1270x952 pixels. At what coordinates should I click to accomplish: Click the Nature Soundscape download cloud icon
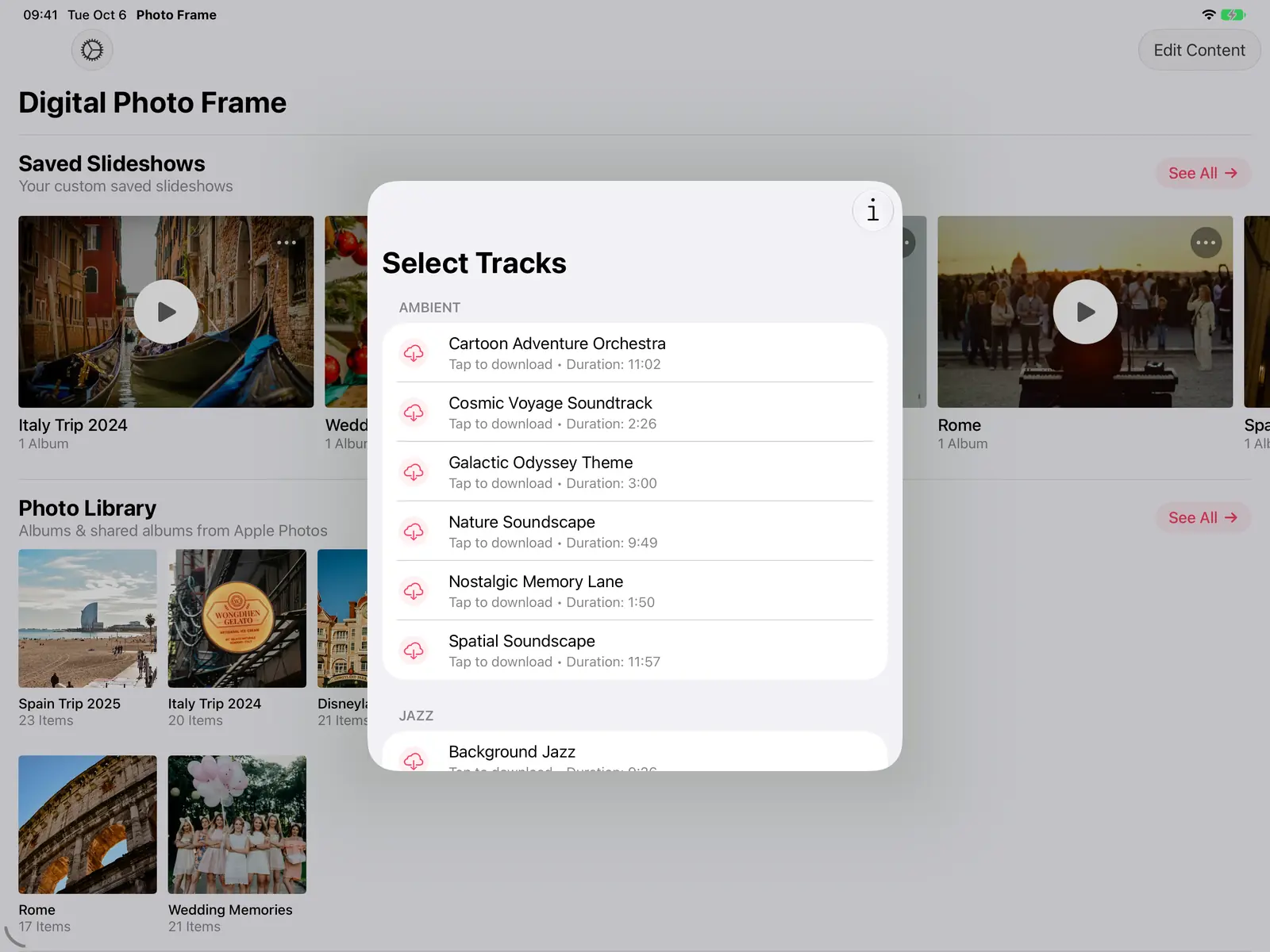[x=414, y=532]
